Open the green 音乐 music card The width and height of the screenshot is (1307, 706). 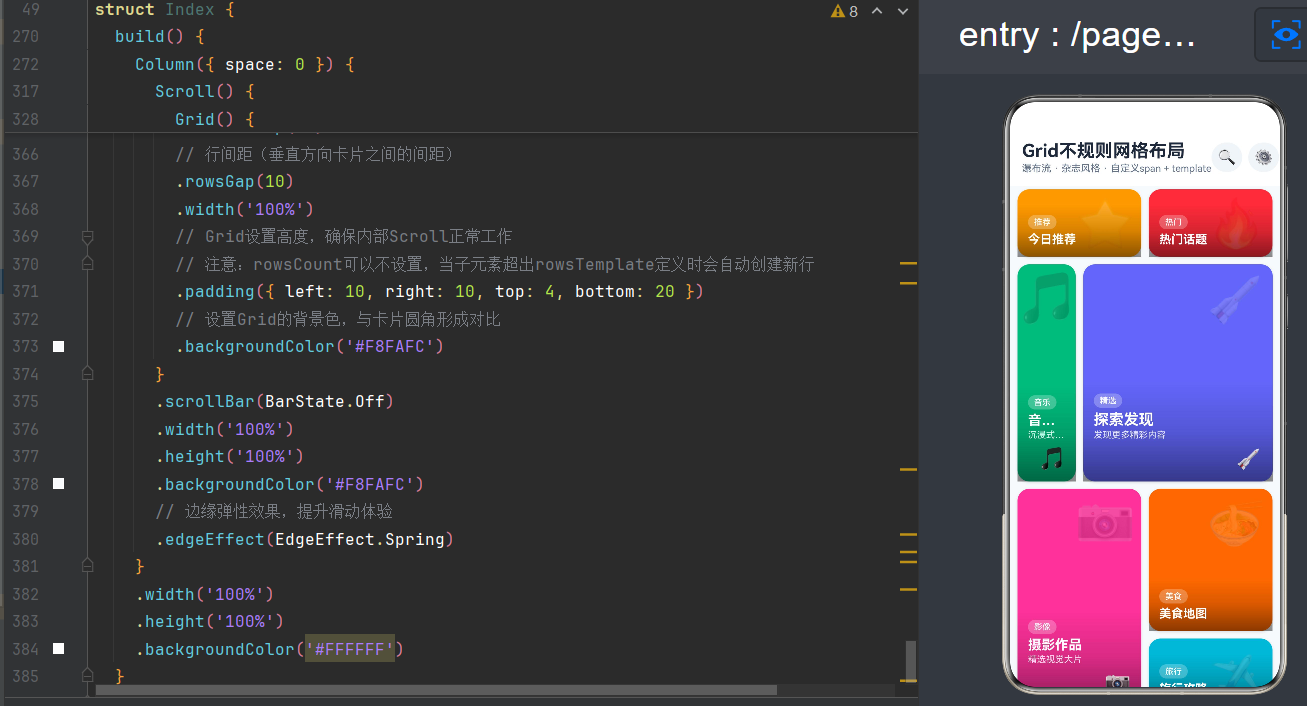[1047, 372]
